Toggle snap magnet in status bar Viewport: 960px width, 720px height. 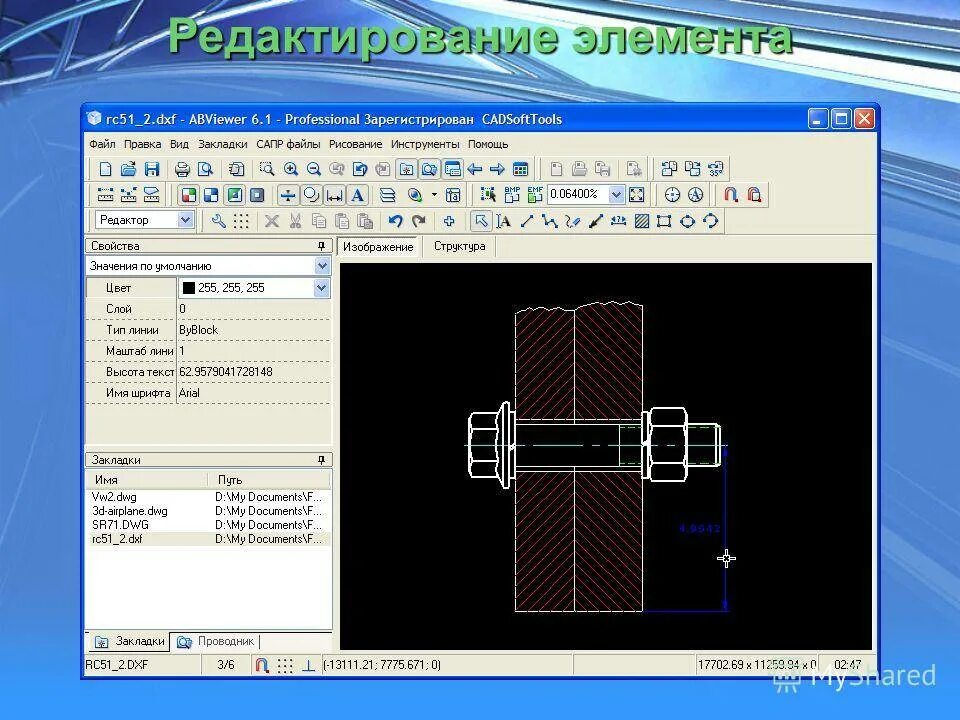click(262, 665)
